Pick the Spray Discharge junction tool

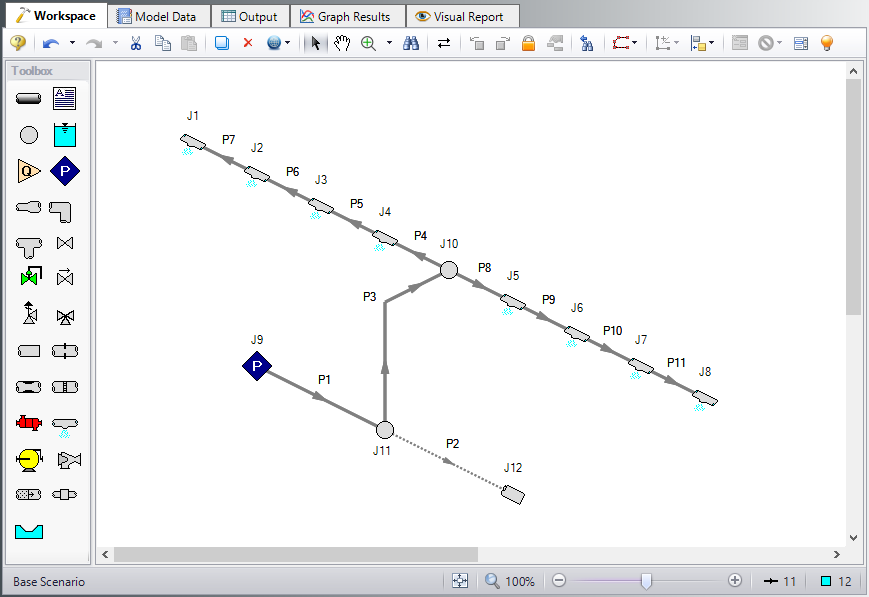coord(65,423)
